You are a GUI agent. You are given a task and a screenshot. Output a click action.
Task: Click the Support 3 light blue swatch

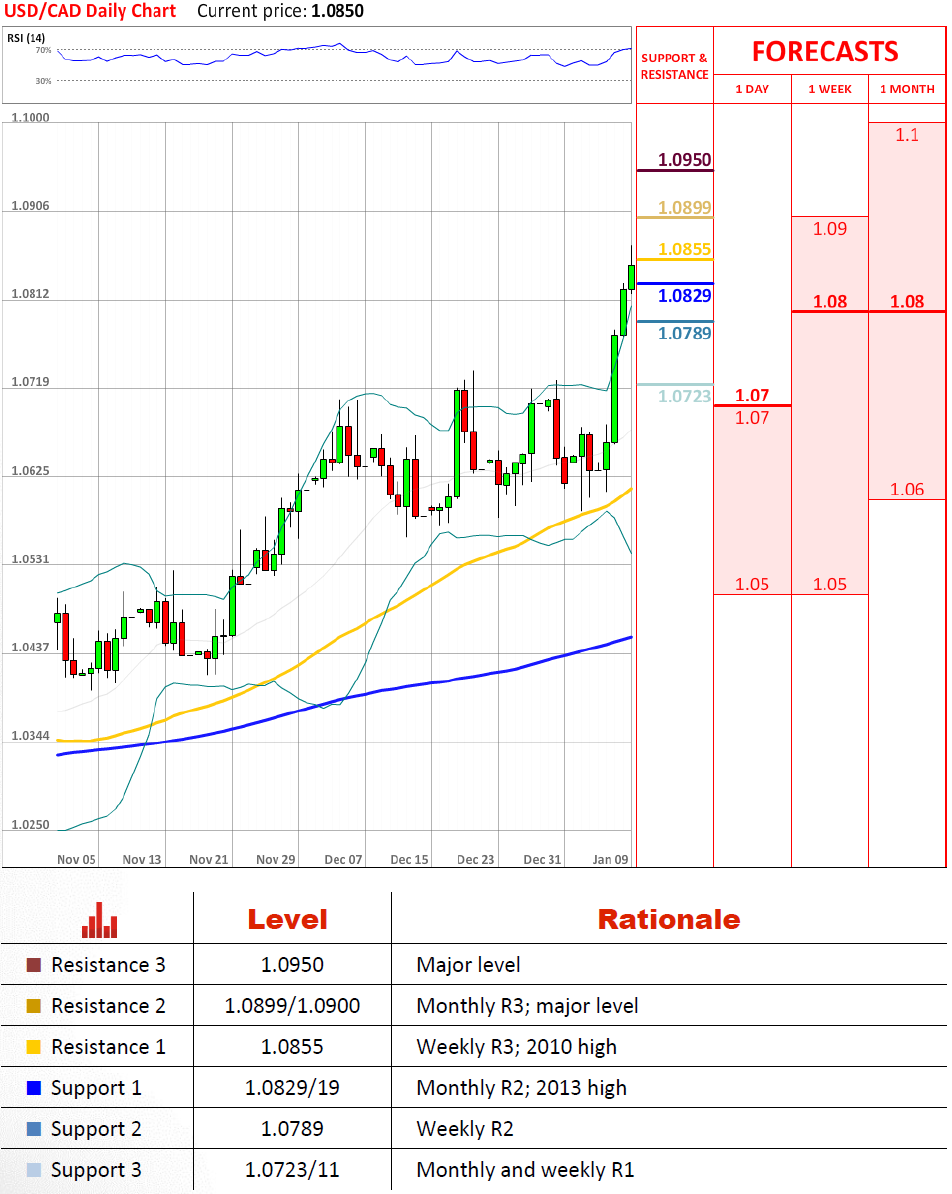coord(34,1170)
